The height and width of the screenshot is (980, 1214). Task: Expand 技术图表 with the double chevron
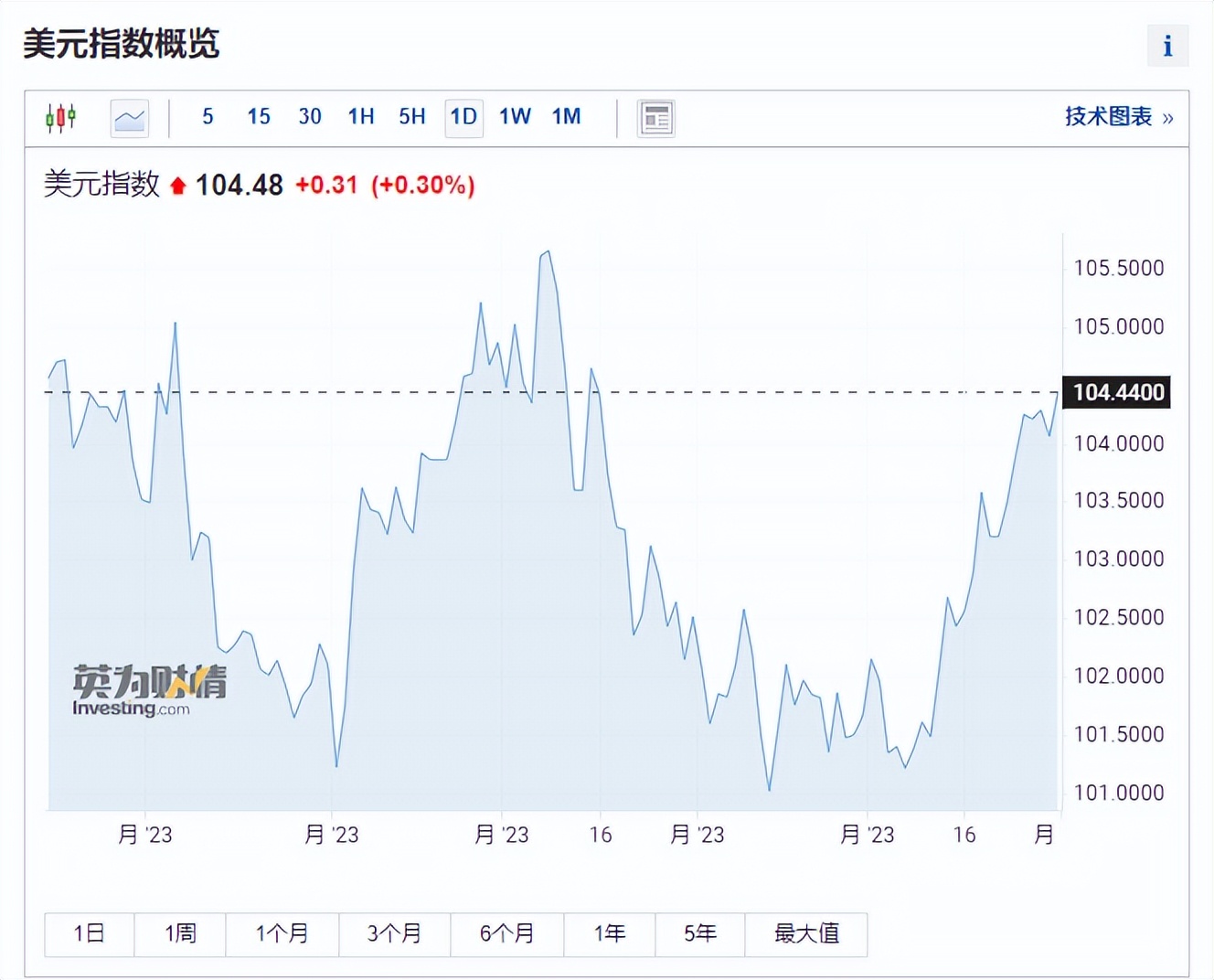click(x=1166, y=118)
